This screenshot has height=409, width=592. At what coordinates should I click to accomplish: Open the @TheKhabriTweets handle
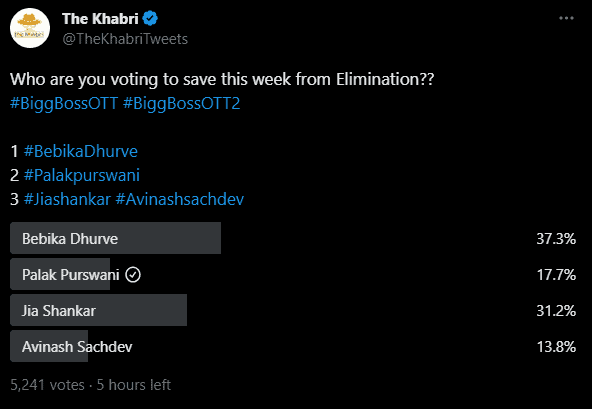click(x=125, y=39)
